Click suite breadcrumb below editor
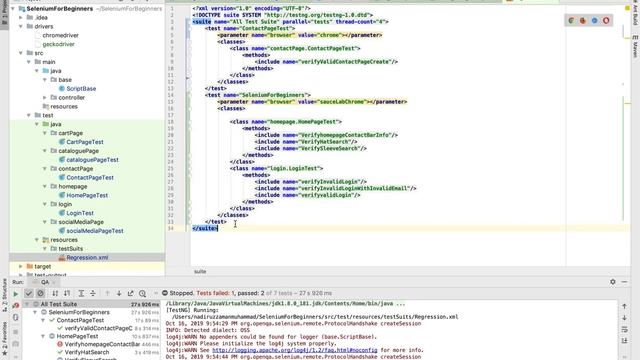The height and width of the screenshot is (360, 640). [x=200, y=271]
